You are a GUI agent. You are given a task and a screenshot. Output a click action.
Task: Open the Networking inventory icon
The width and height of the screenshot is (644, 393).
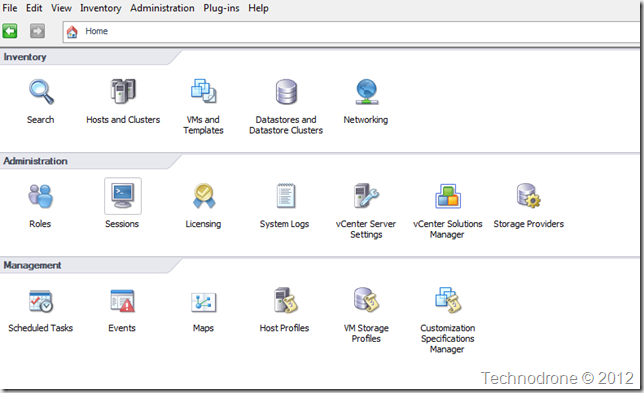click(x=366, y=92)
